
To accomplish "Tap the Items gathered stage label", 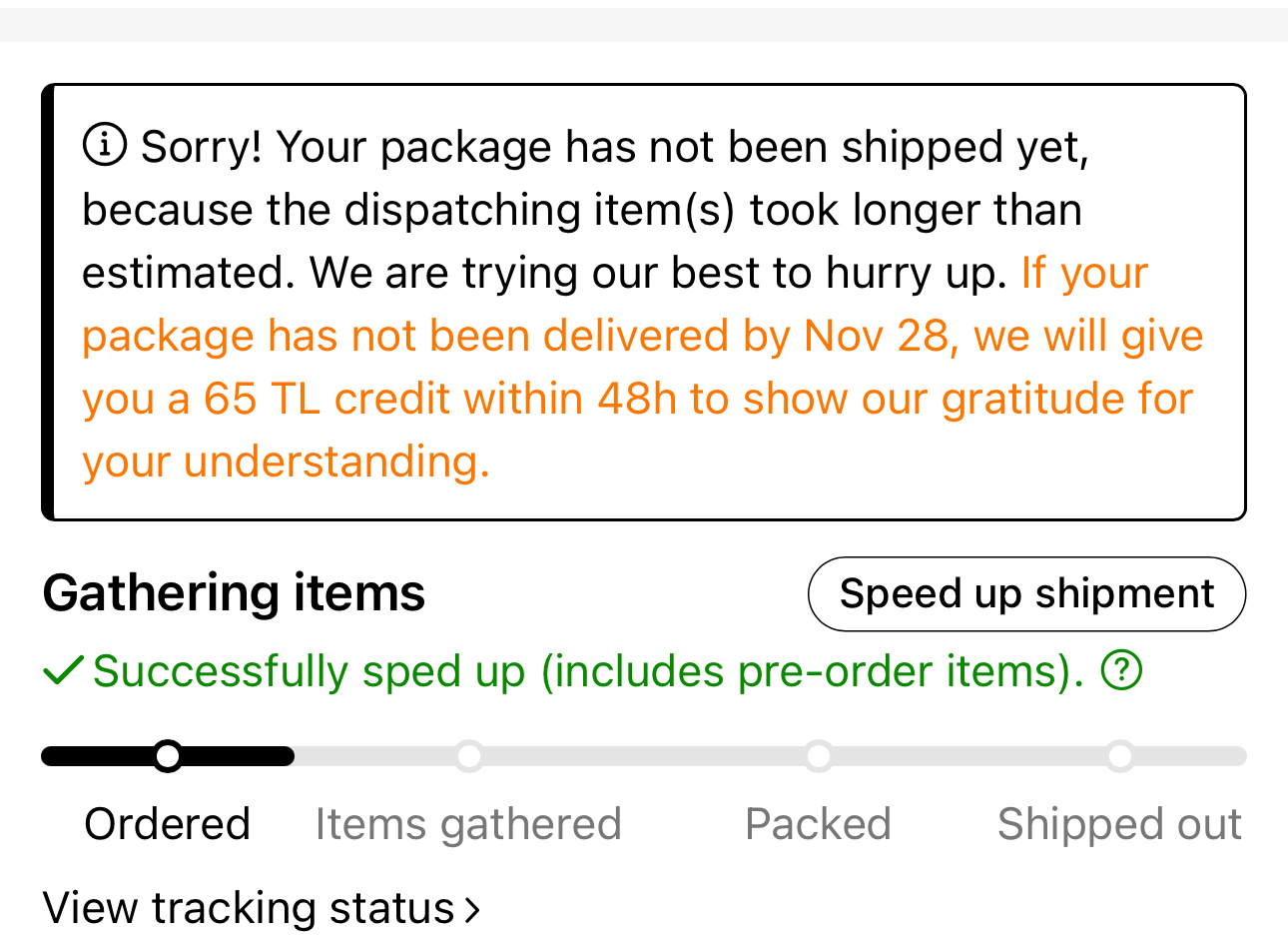I will 468,824.
